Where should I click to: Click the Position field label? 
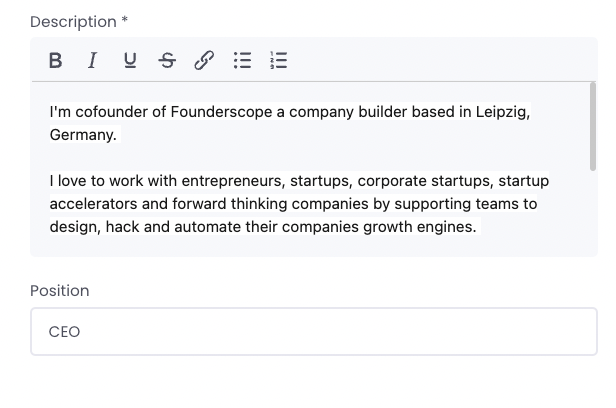(59, 291)
